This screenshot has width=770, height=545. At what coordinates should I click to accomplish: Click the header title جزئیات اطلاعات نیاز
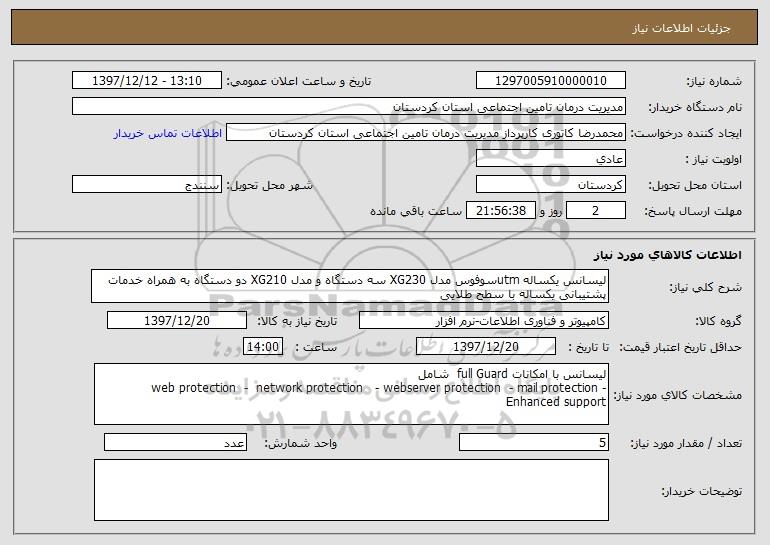tap(681, 28)
